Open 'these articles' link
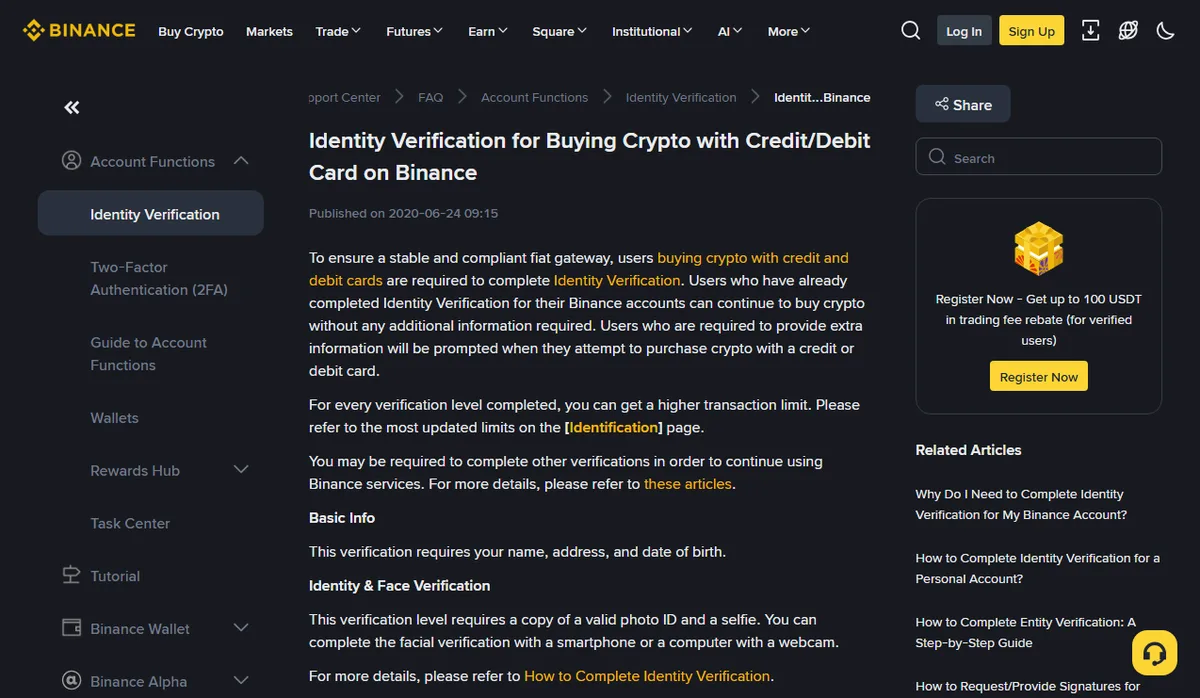Viewport: 1200px width, 698px height. pos(688,483)
